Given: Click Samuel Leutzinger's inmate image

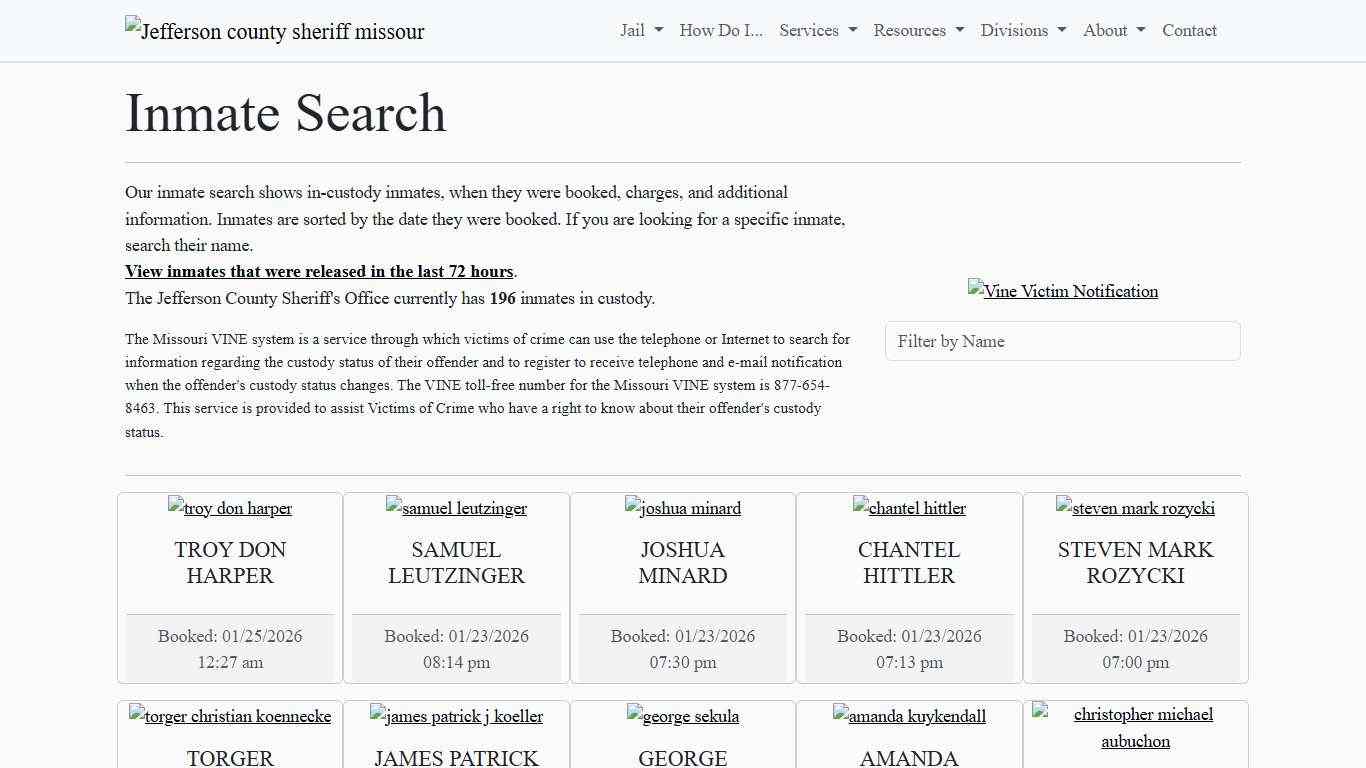Looking at the screenshot, I should point(456,508).
